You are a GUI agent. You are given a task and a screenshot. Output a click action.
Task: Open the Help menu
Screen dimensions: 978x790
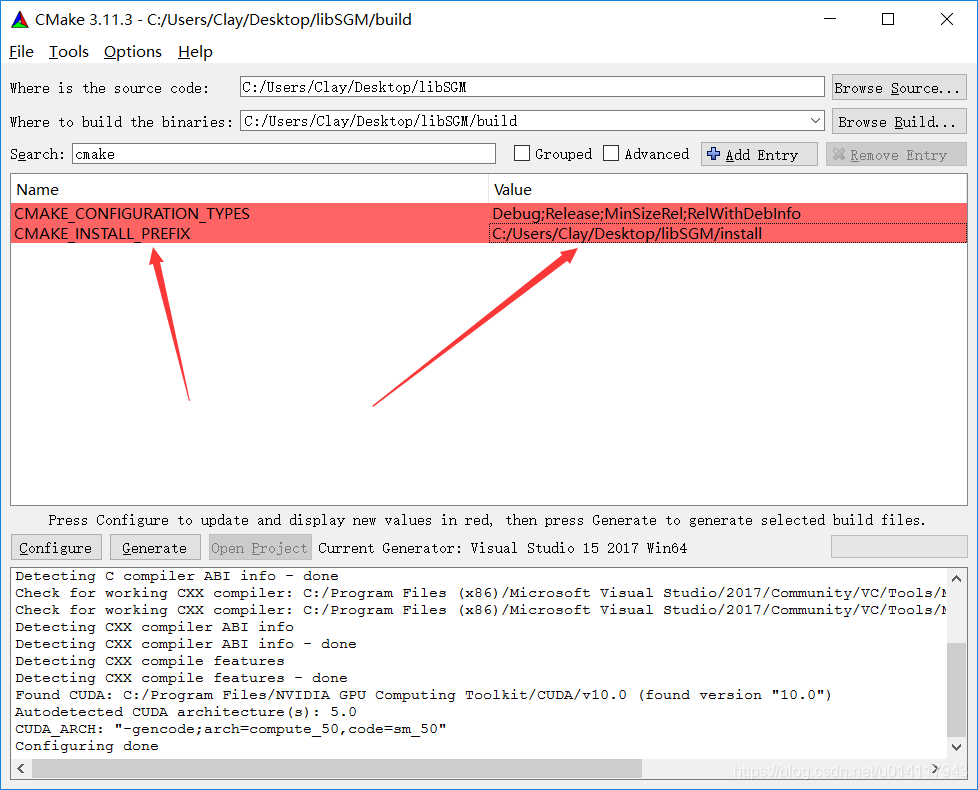point(195,52)
